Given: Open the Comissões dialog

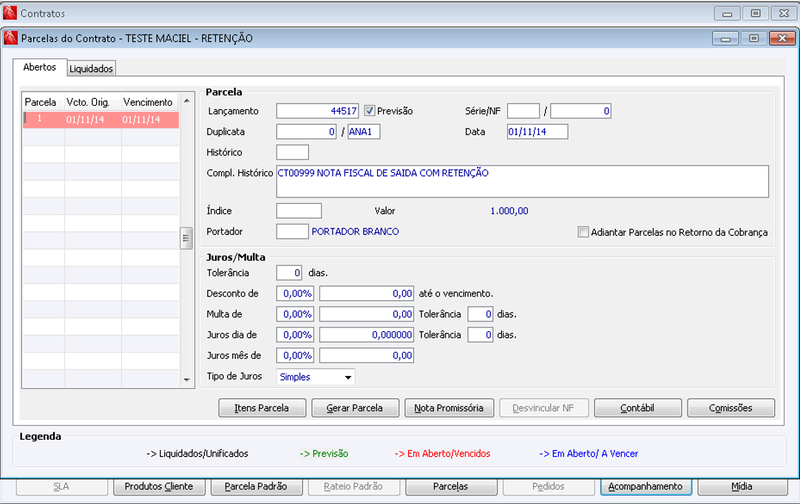Looking at the screenshot, I should click(731, 408).
